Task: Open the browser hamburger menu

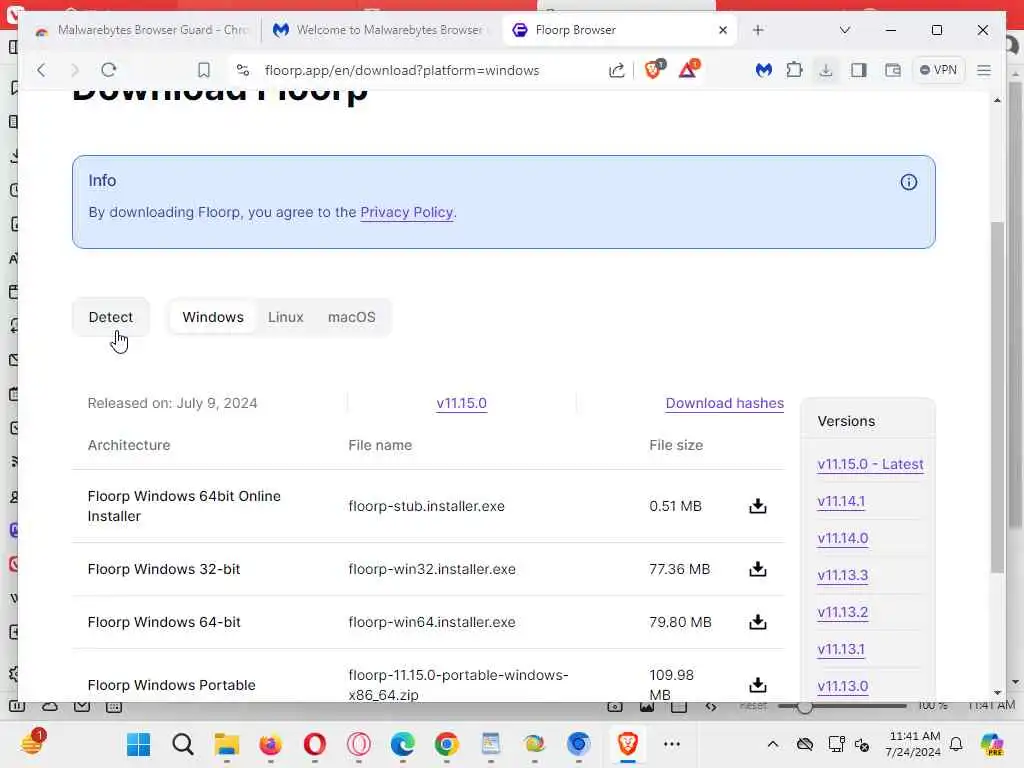Action: point(984,70)
